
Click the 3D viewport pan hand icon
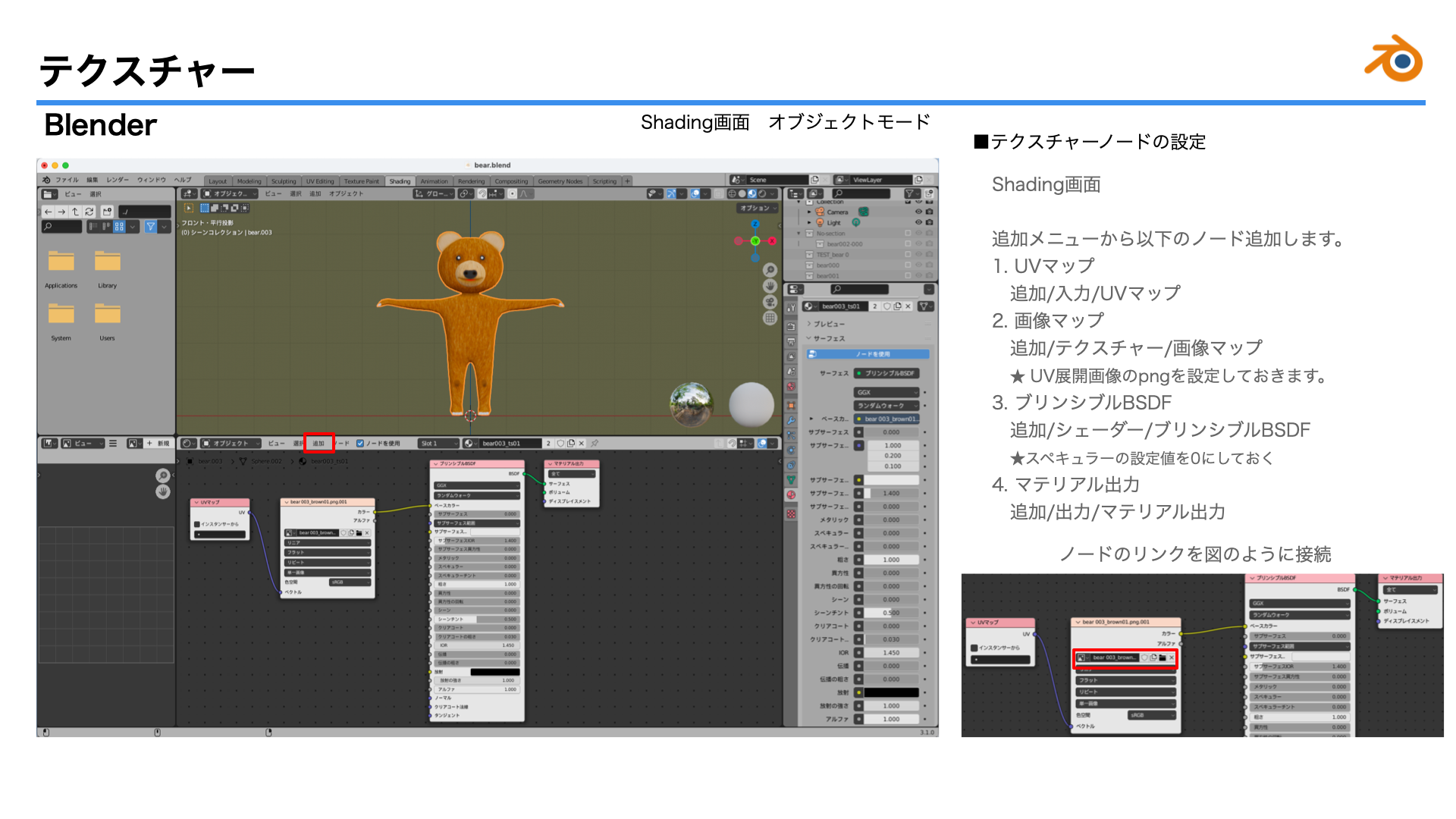pyautogui.click(x=770, y=286)
